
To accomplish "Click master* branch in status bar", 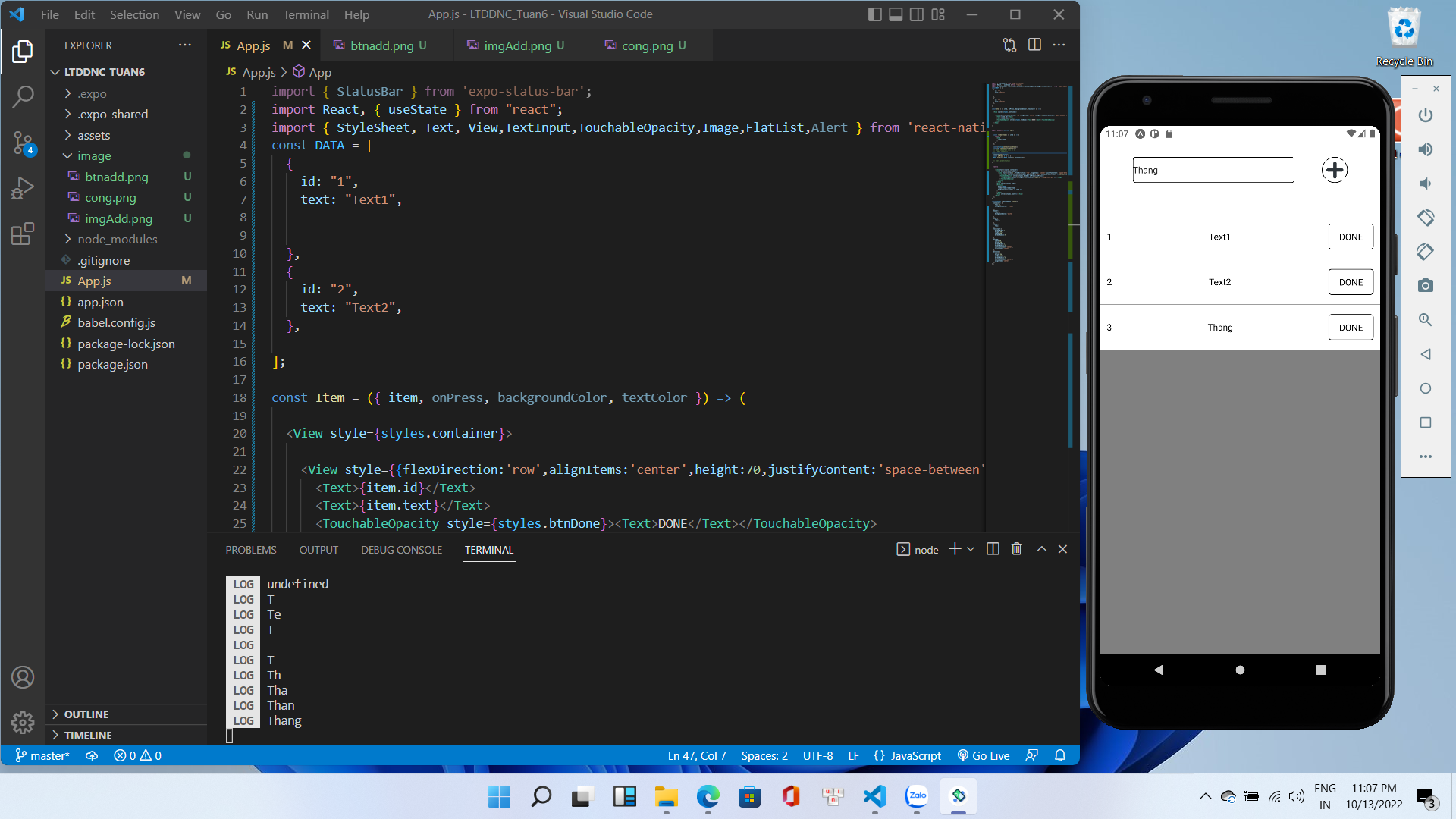I will click(x=42, y=756).
